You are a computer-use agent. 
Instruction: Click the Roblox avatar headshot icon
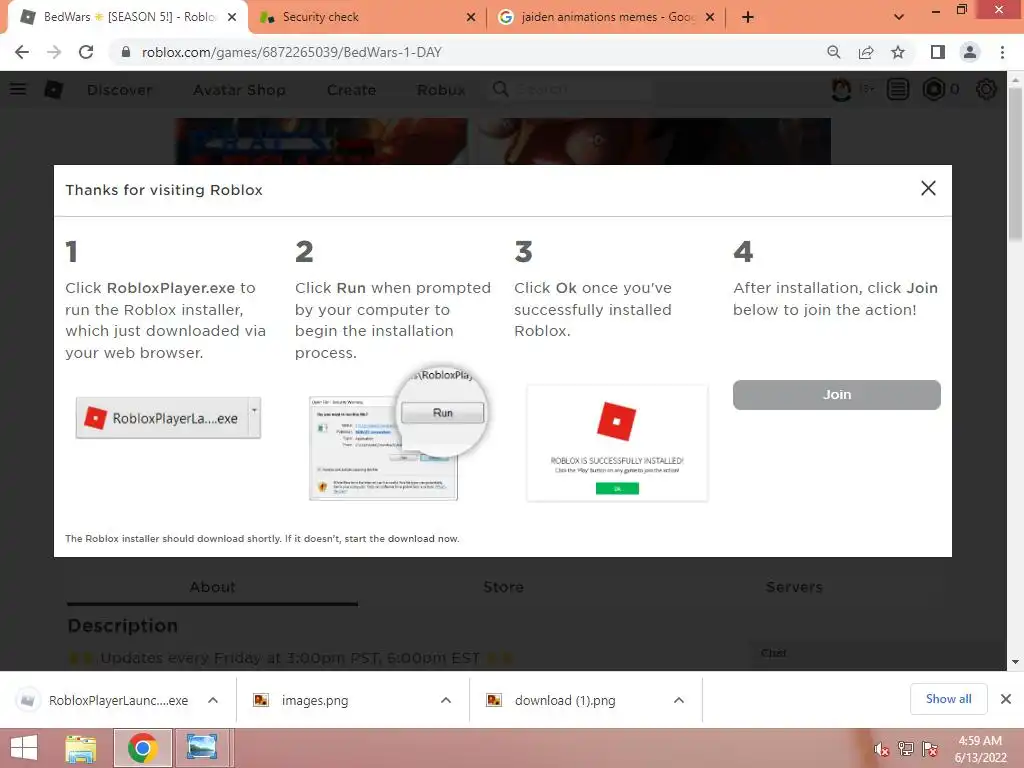tap(841, 89)
